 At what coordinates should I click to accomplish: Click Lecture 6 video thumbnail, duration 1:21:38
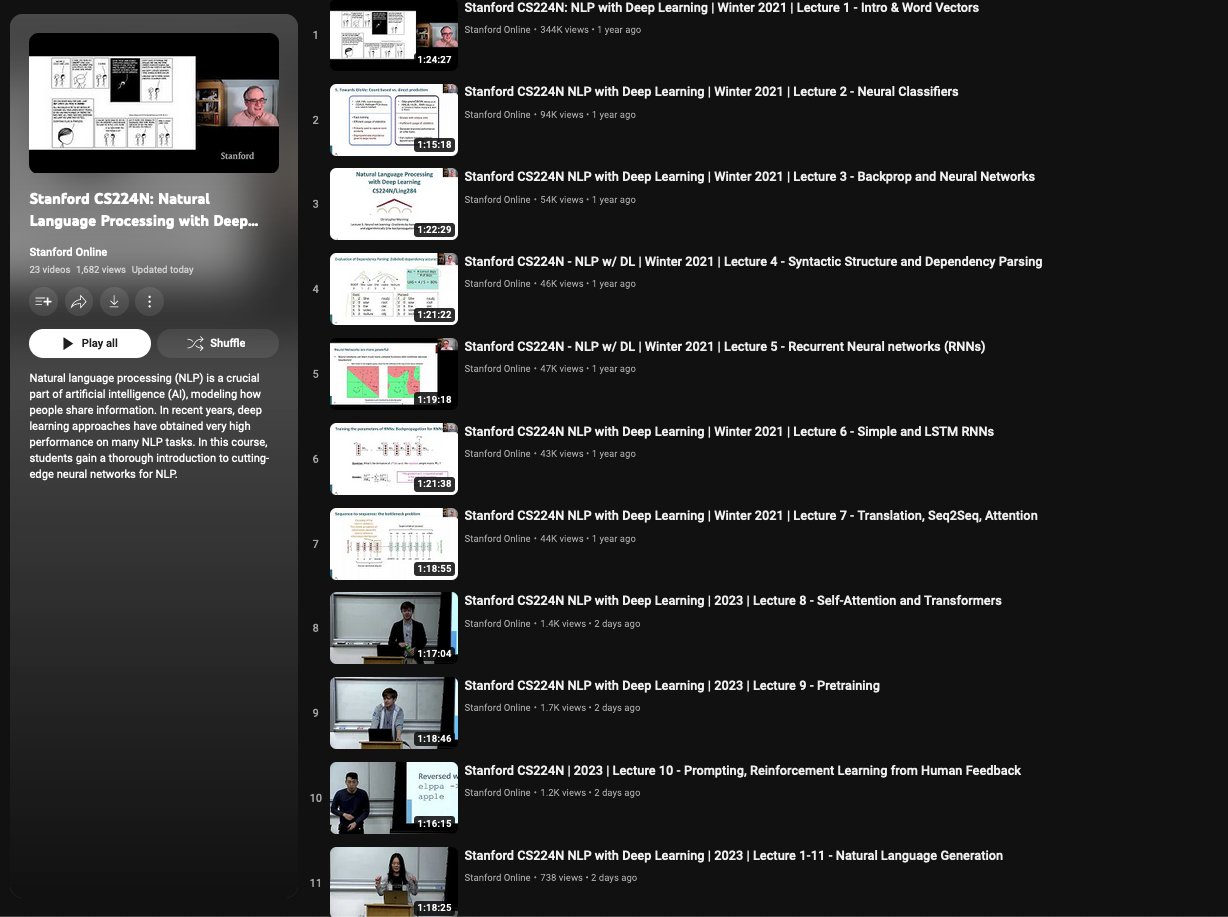[x=394, y=459]
